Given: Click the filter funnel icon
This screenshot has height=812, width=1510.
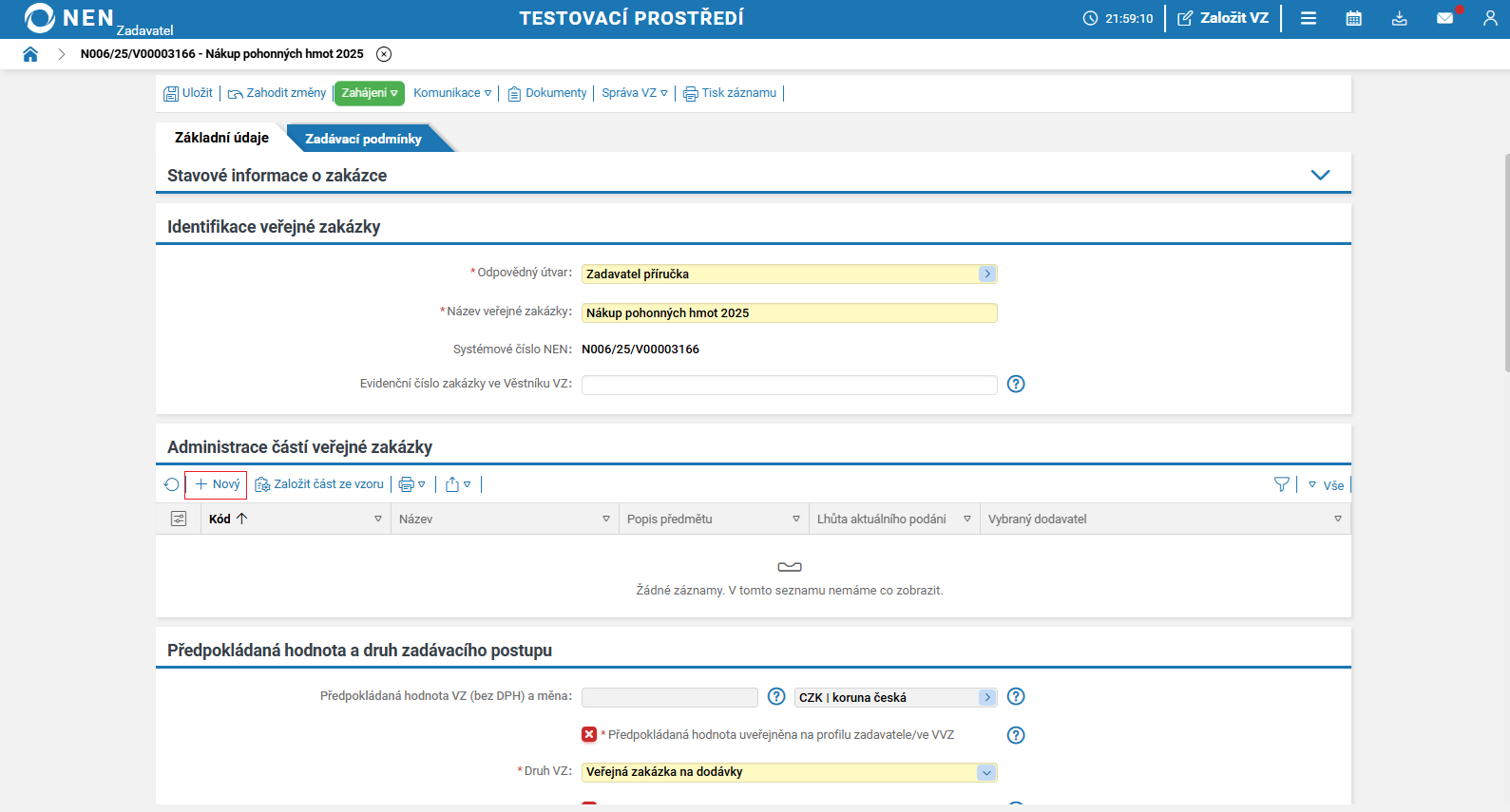Looking at the screenshot, I should pos(1281,484).
